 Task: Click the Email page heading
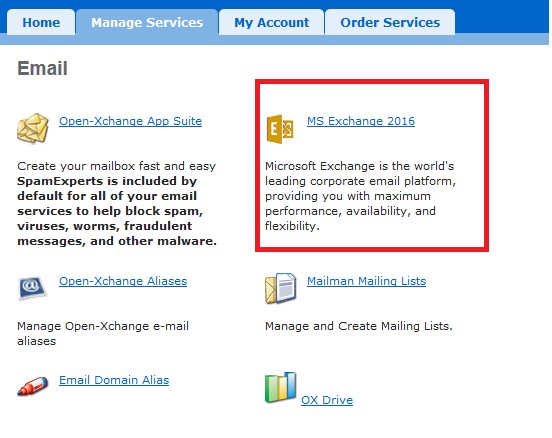tap(42, 68)
